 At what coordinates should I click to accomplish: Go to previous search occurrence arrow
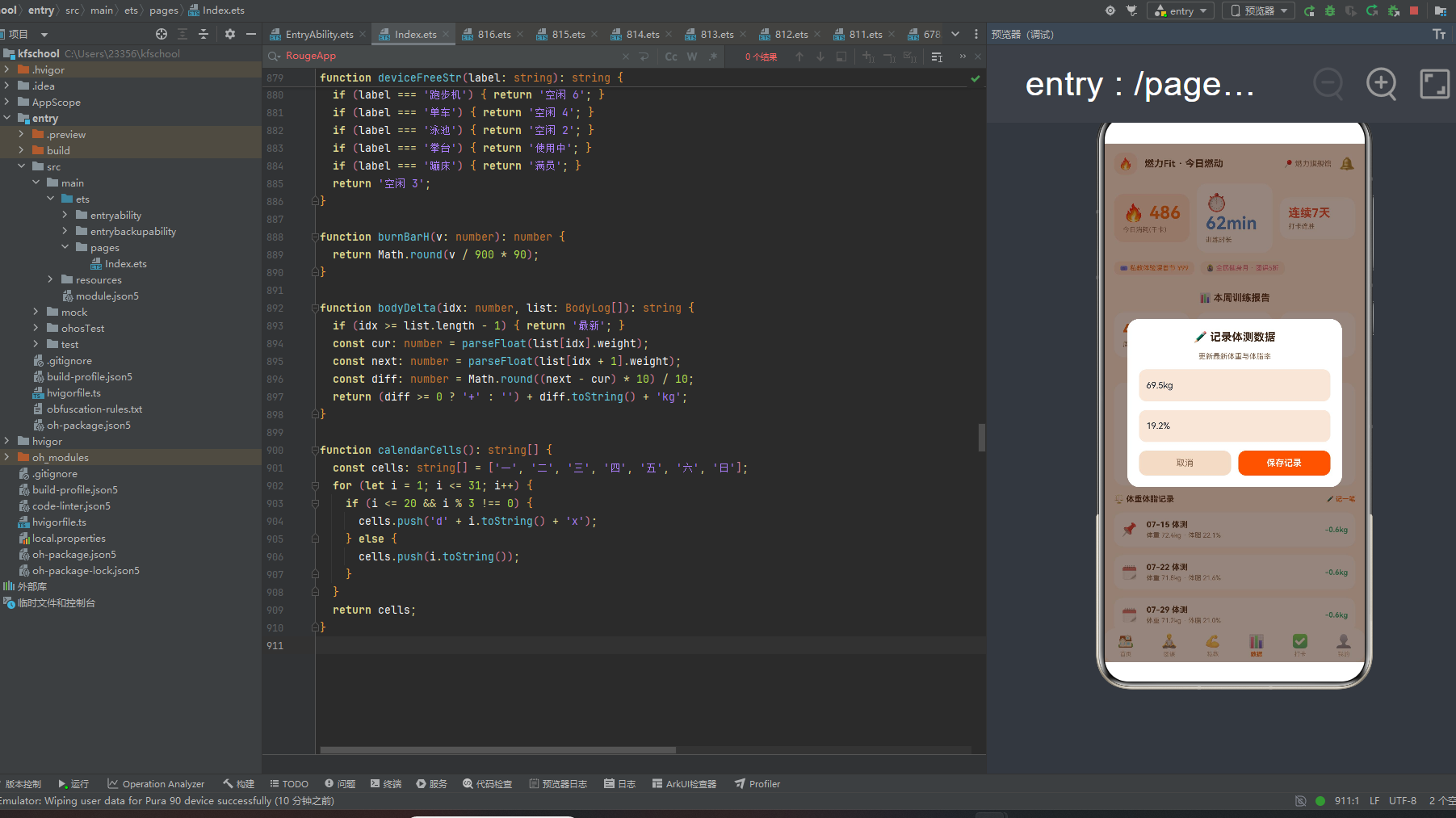point(799,57)
